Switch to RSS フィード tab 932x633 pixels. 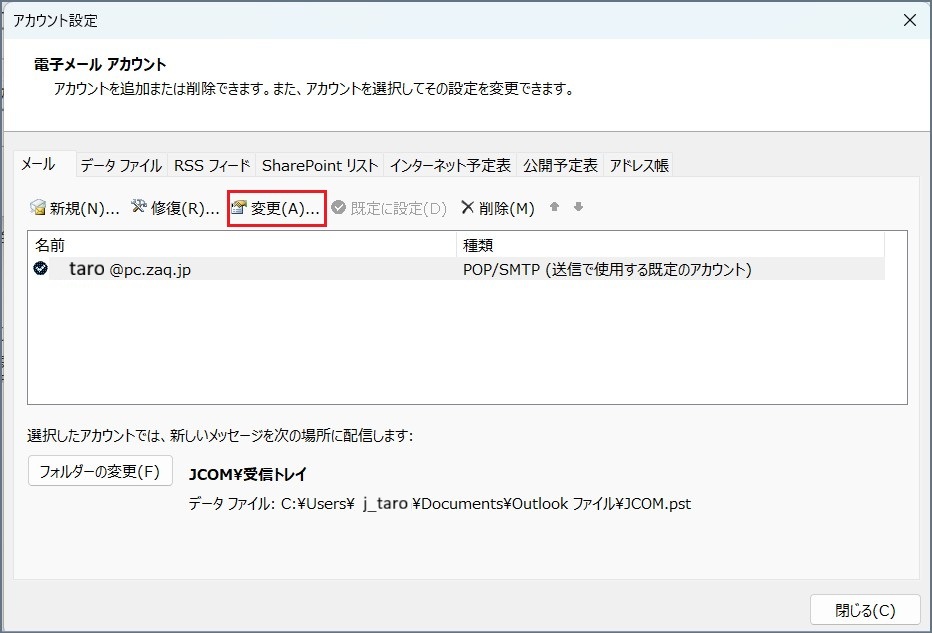(211, 165)
